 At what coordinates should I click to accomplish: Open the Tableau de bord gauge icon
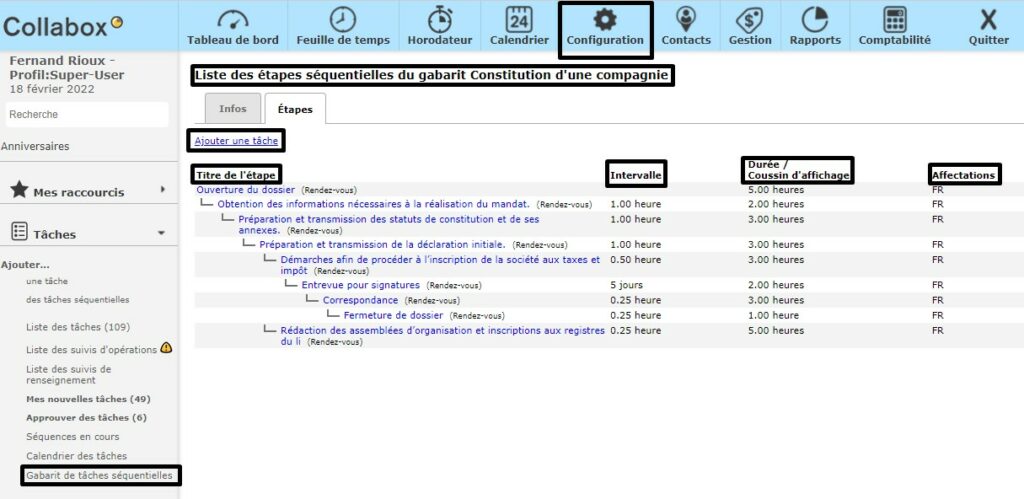tap(232, 19)
